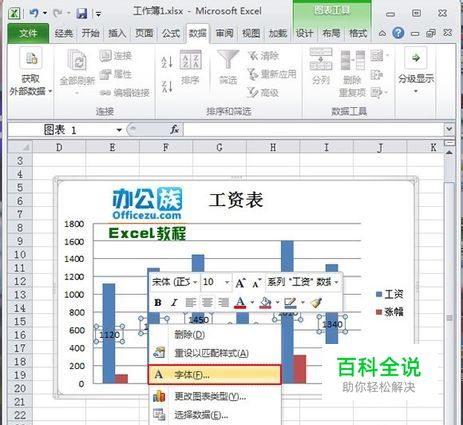Click the sort A to Z ascending icon
The height and width of the screenshot is (425, 463).
click(x=167, y=62)
